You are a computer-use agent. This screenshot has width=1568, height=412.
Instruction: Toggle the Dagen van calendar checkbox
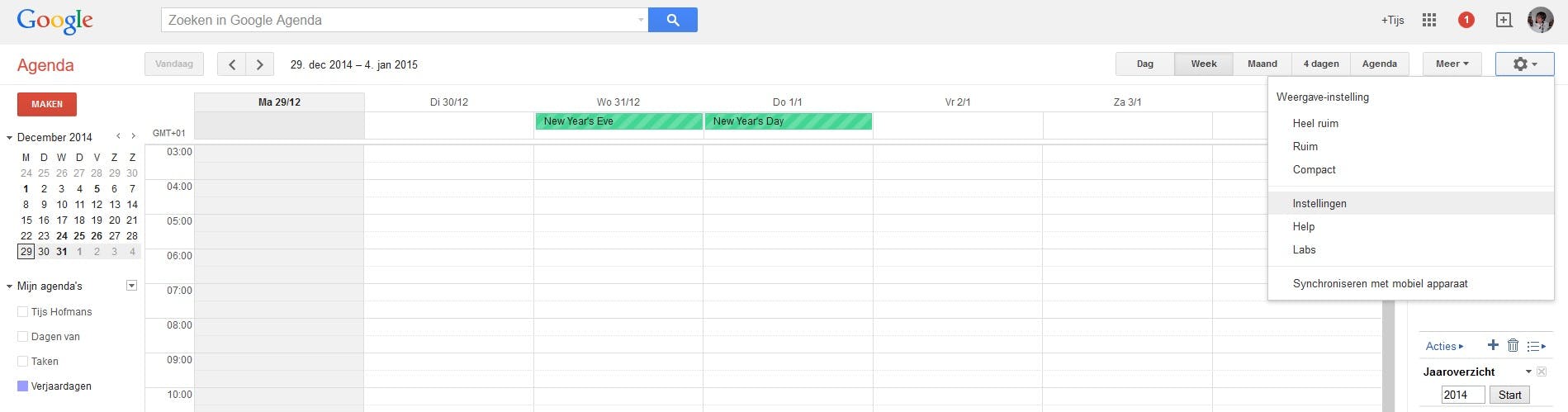(x=23, y=337)
